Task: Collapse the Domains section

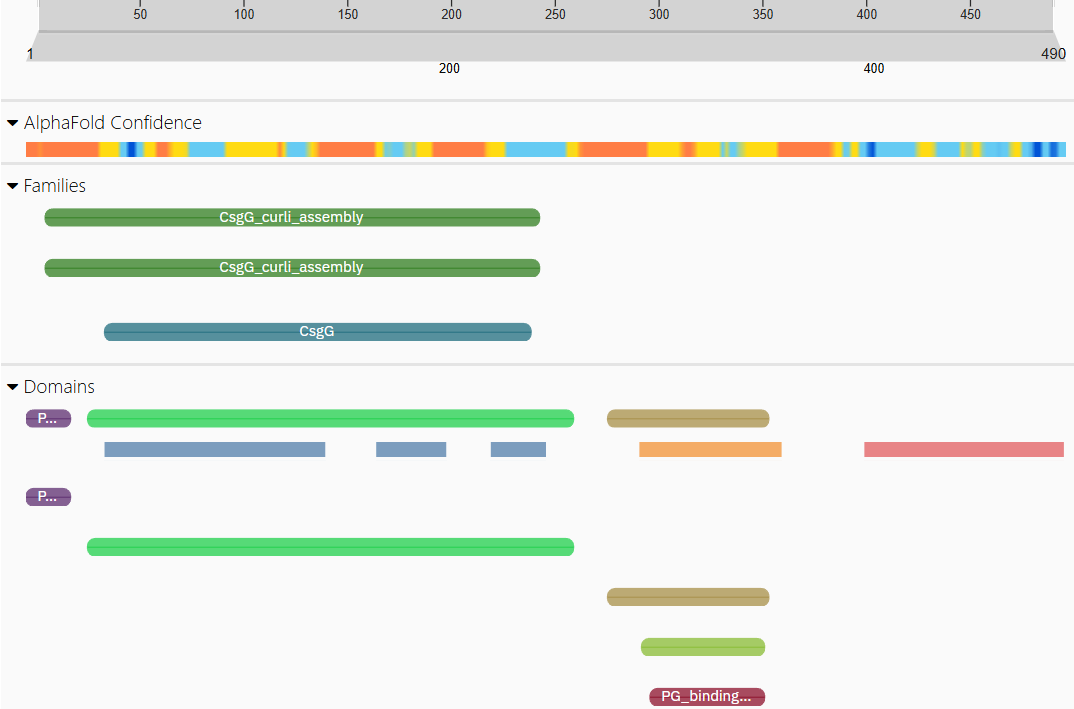Action: [12, 387]
